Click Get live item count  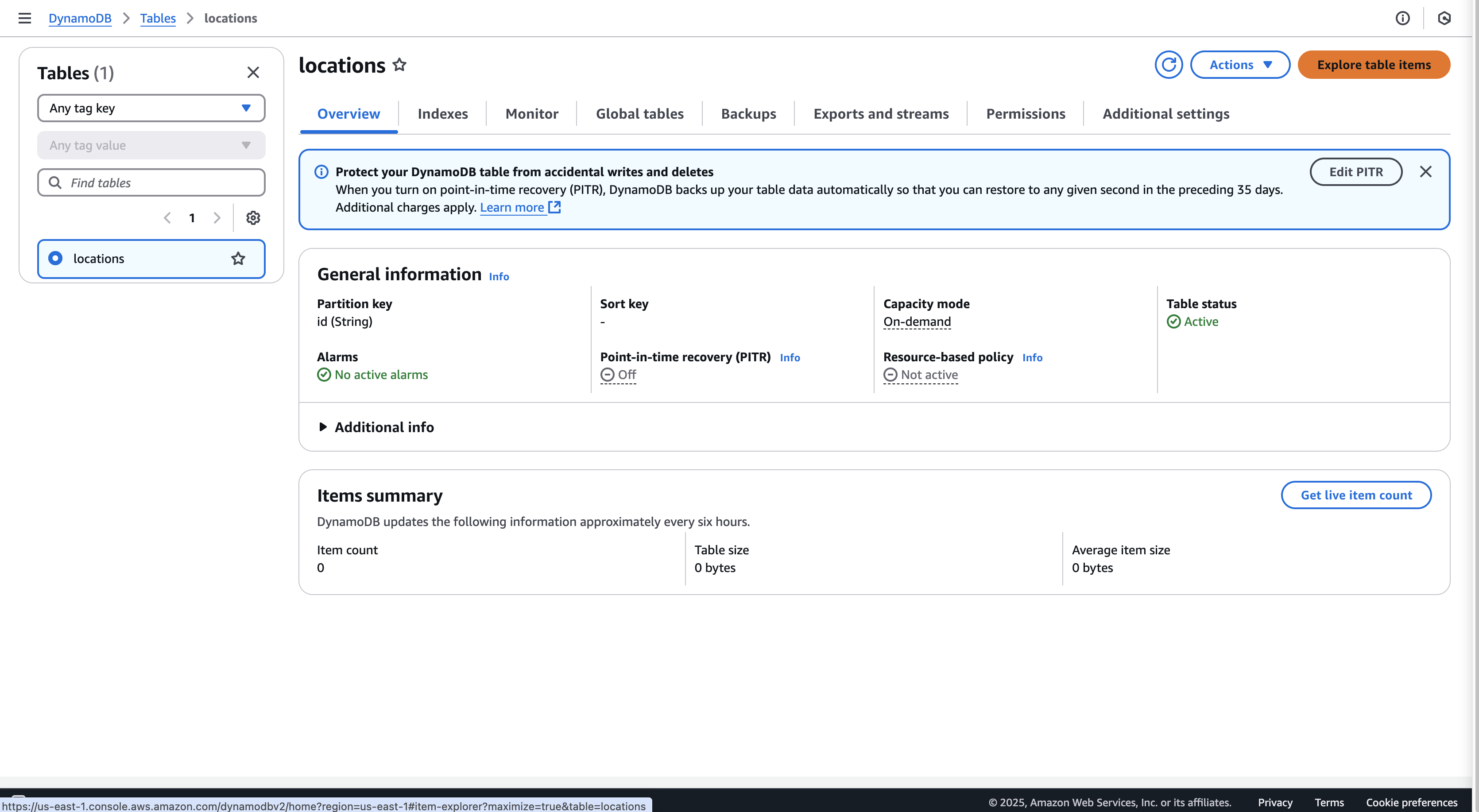pos(1356,495)
